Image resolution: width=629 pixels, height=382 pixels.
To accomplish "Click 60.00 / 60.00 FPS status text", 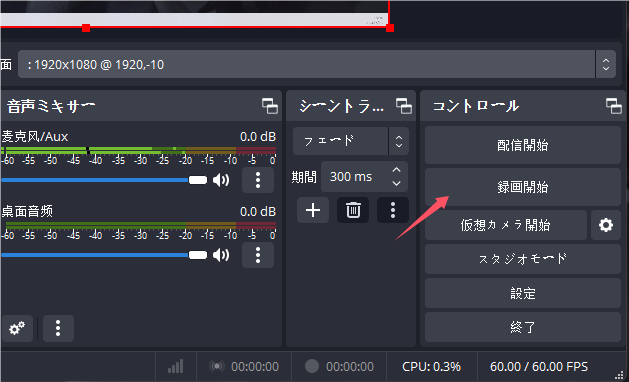I will [x=539, y=366].
